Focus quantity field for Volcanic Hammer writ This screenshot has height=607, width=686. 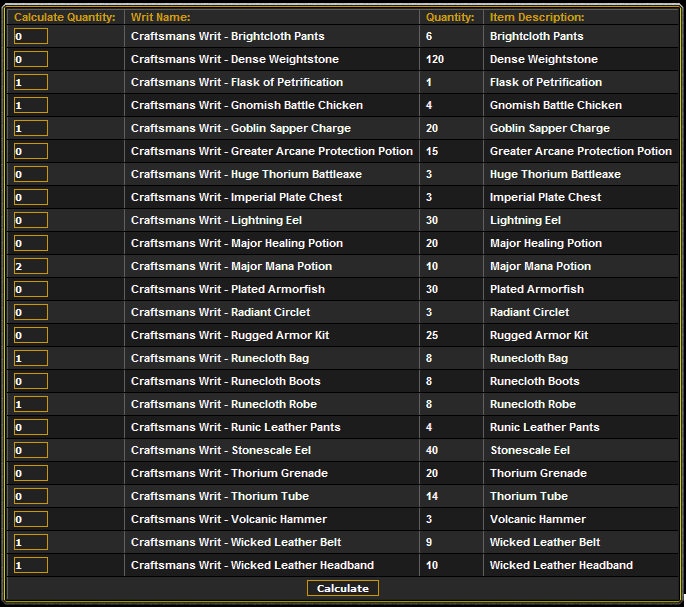[31, 519]
